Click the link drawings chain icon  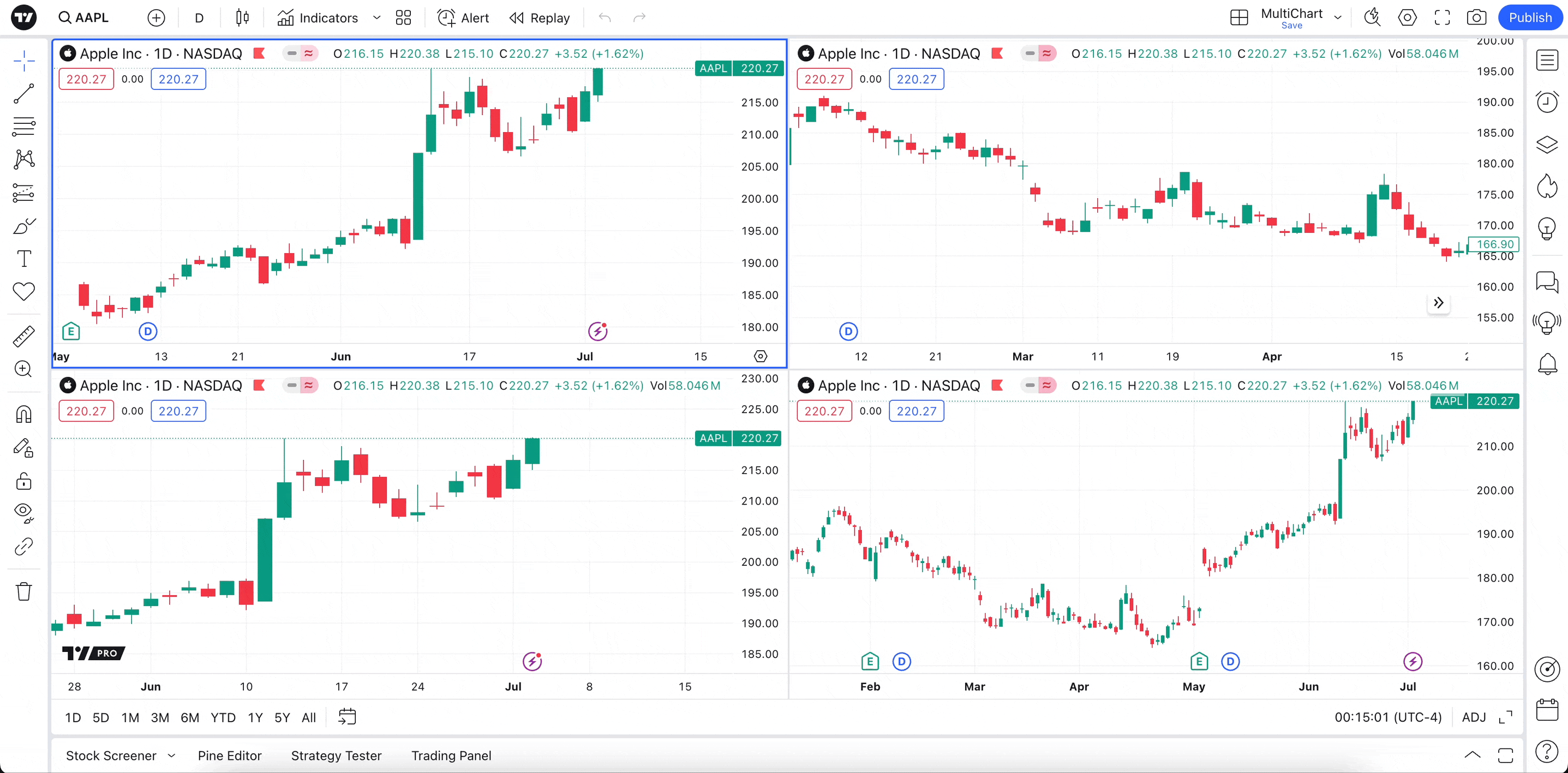coord(24,547)
